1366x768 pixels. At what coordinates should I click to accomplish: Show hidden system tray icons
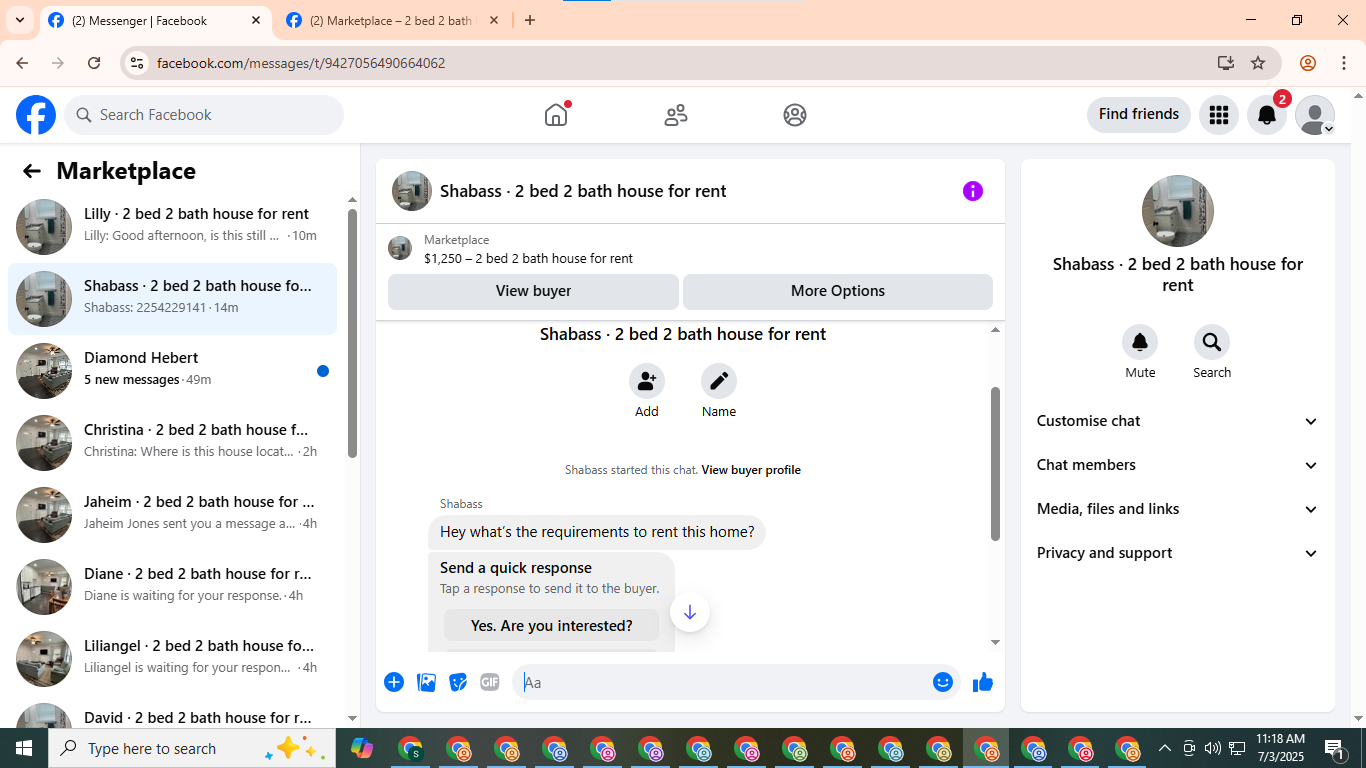click(1164, 748)
